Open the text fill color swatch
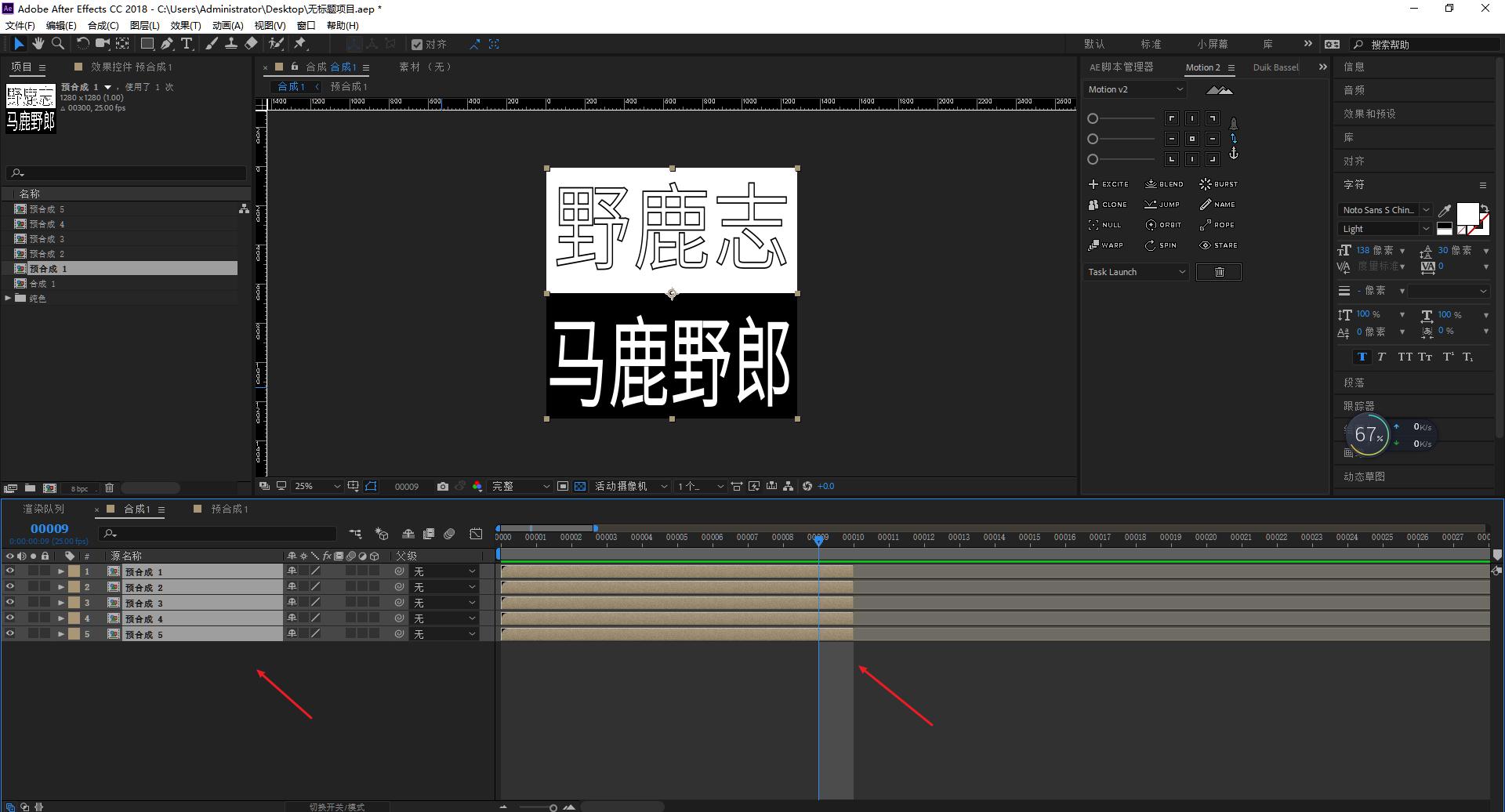The height and width of the screenshot is (812, 1505). click(1468, 212)
